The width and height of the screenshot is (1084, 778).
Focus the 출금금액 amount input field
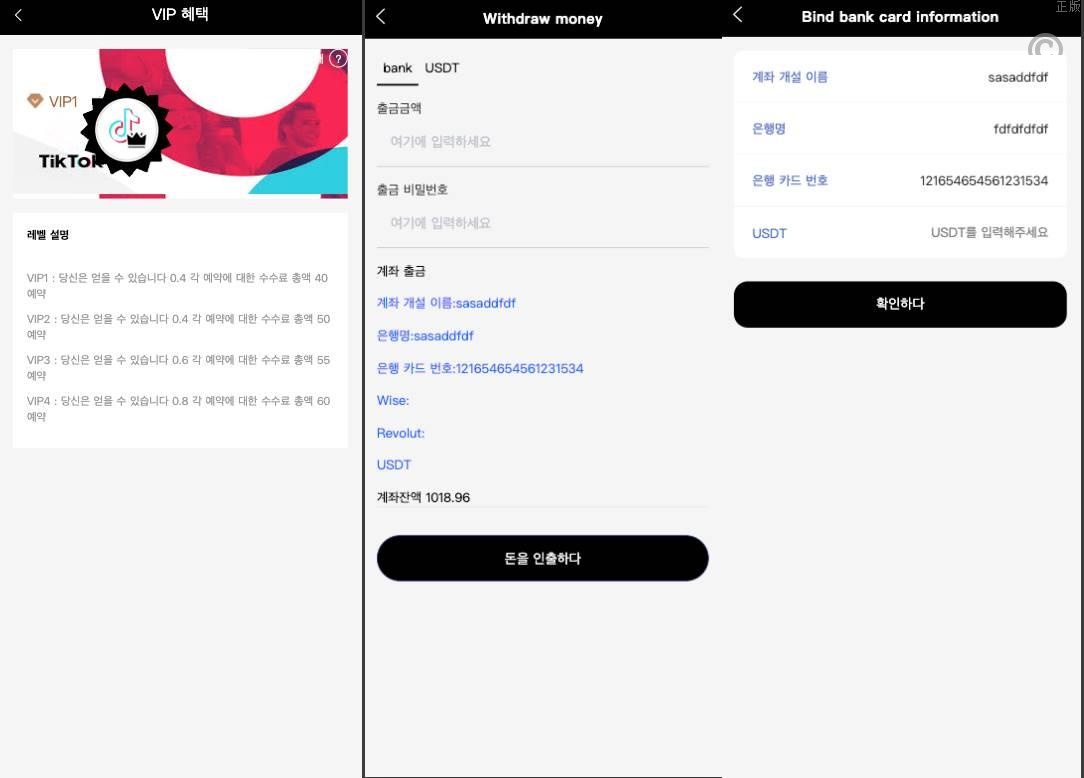(x=543, y=142)
